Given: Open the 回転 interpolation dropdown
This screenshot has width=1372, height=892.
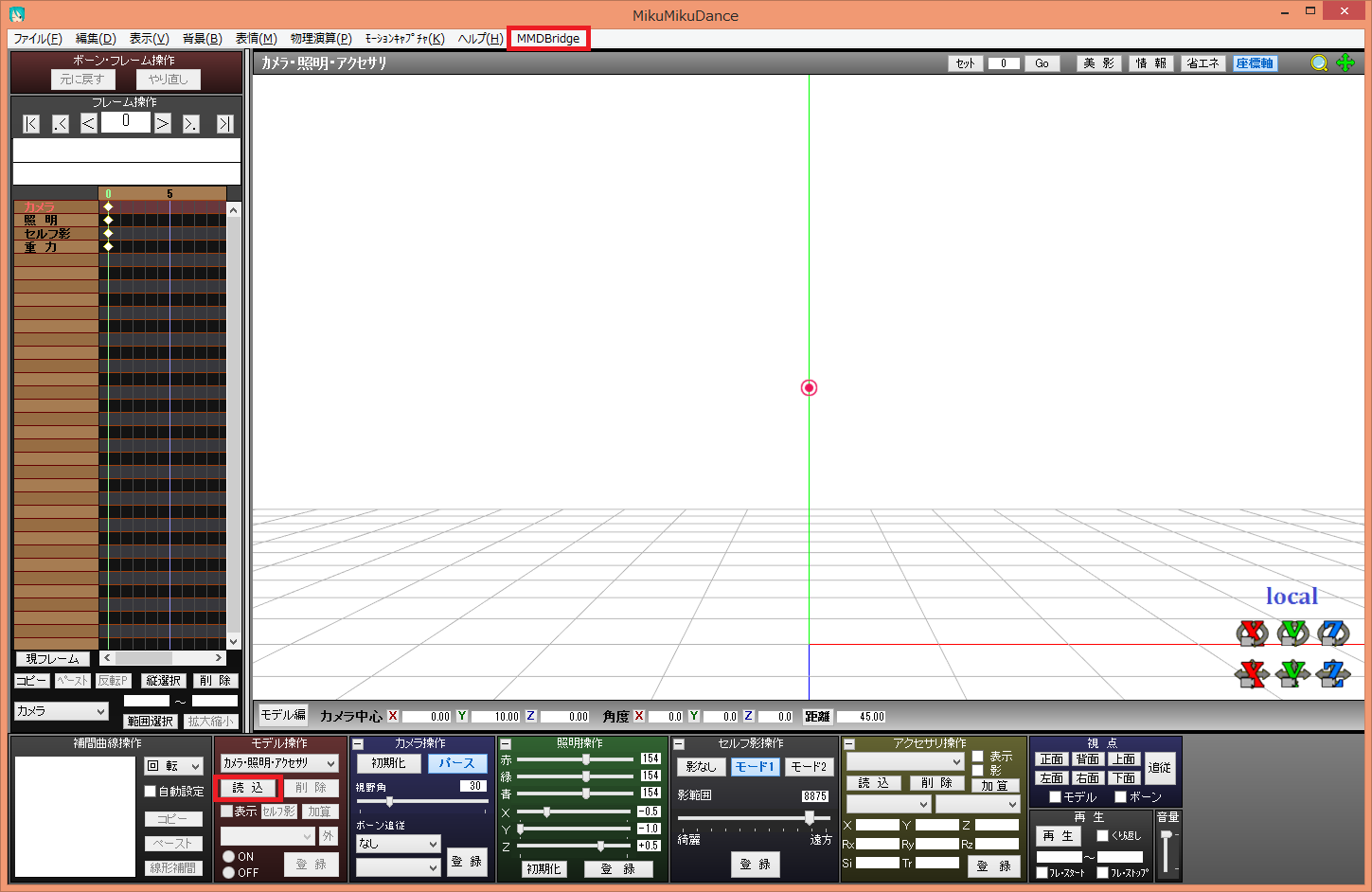Looking at the screenshot, I should [174, 766].
